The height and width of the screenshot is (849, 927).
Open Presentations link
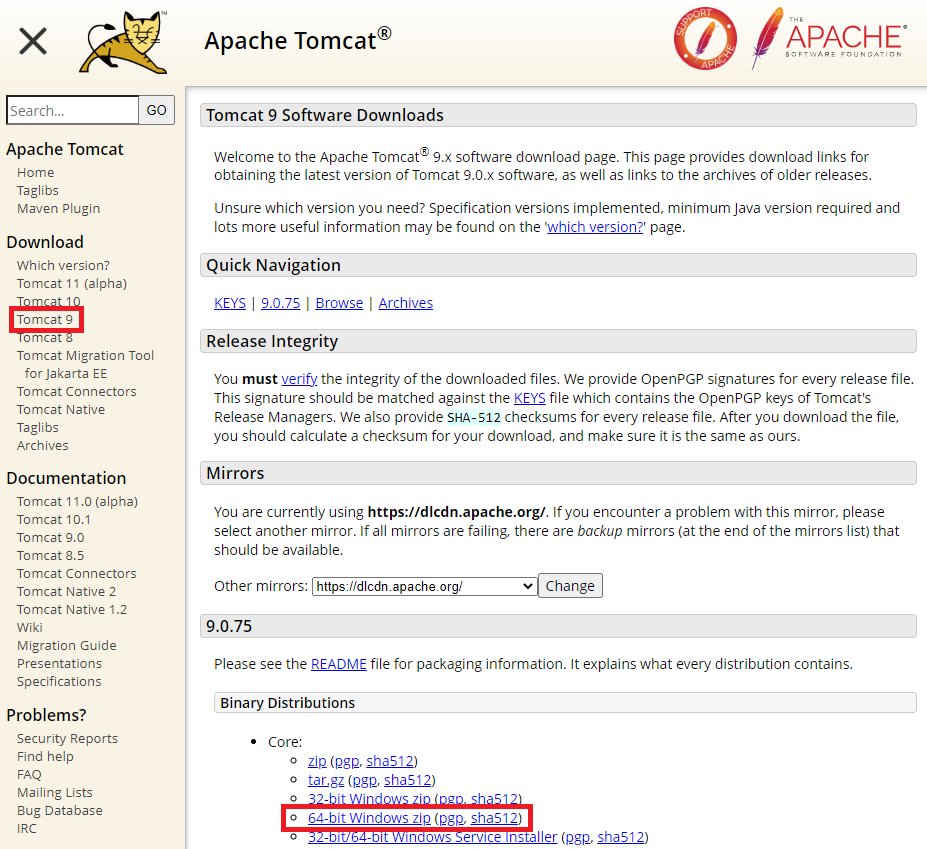pos(59,663)
